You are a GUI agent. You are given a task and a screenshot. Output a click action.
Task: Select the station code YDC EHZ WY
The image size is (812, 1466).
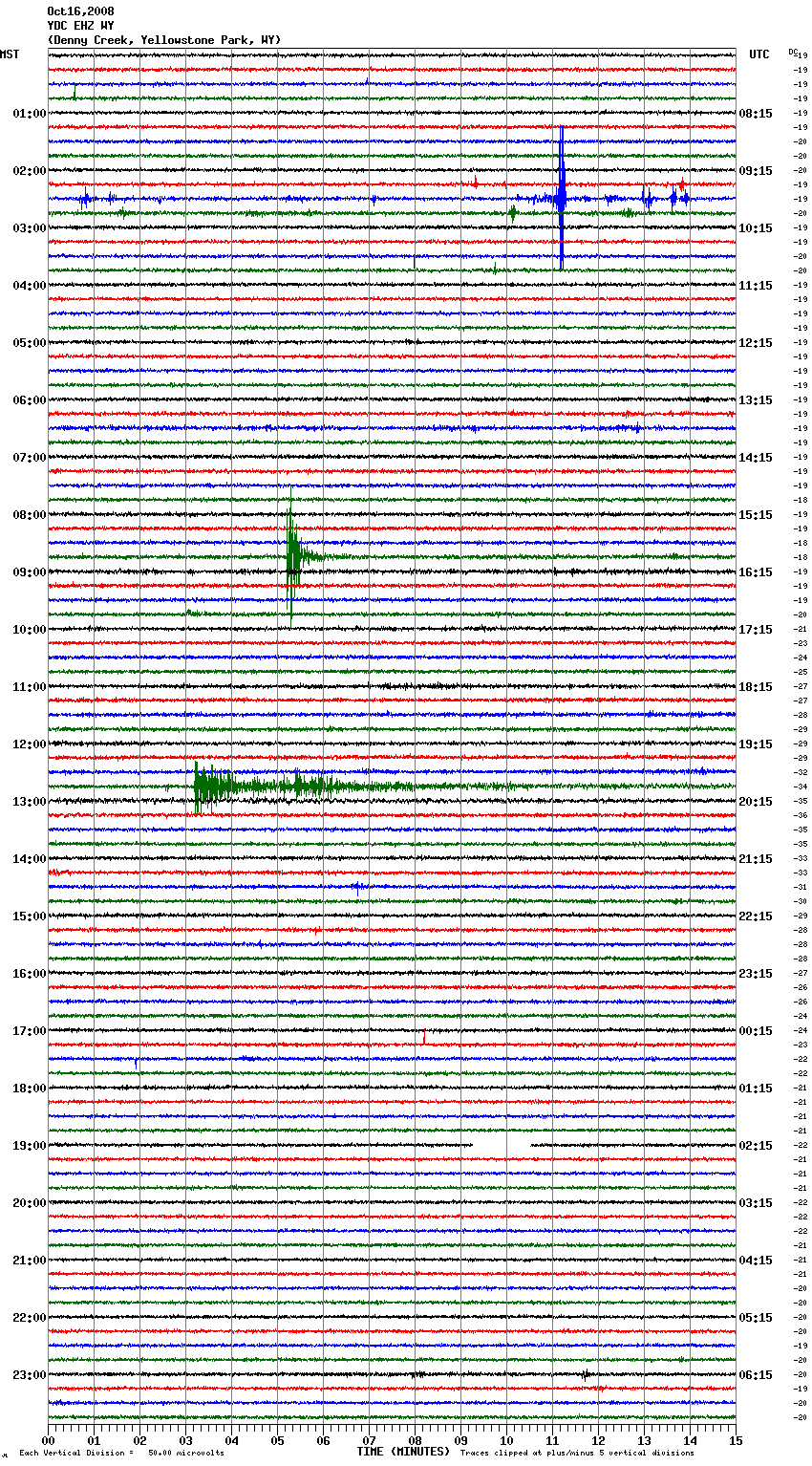80,26
